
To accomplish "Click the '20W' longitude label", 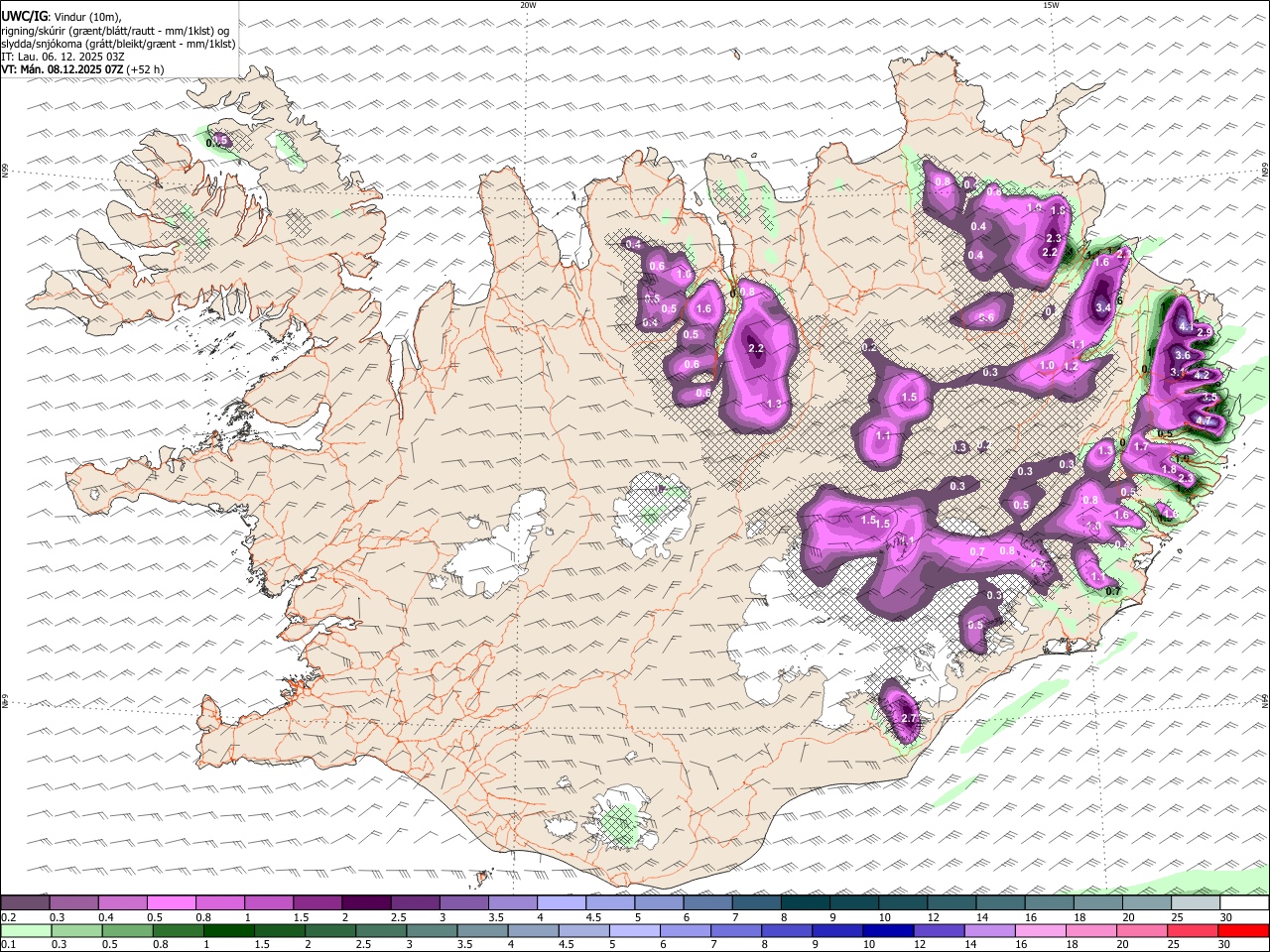I will click(x=528, y=5).
